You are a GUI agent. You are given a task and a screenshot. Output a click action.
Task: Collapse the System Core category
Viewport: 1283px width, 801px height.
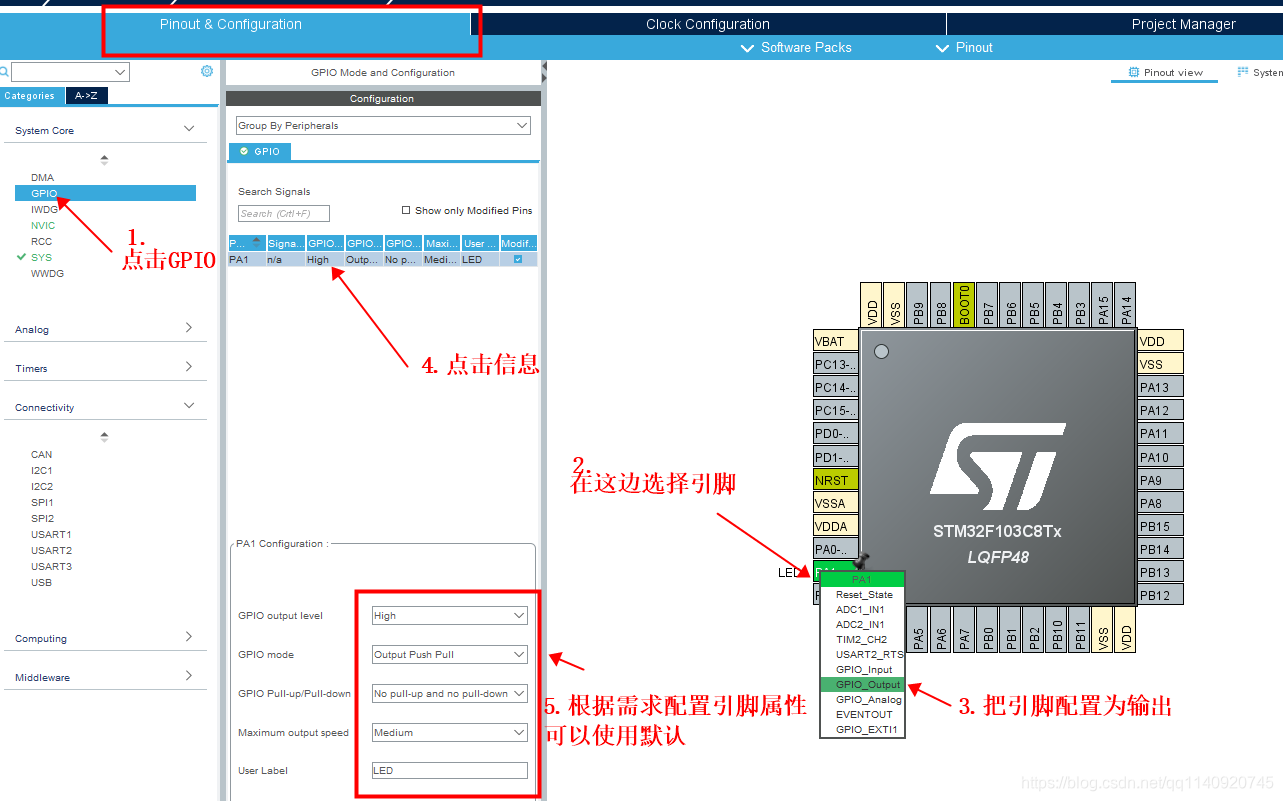pos(189,129)
